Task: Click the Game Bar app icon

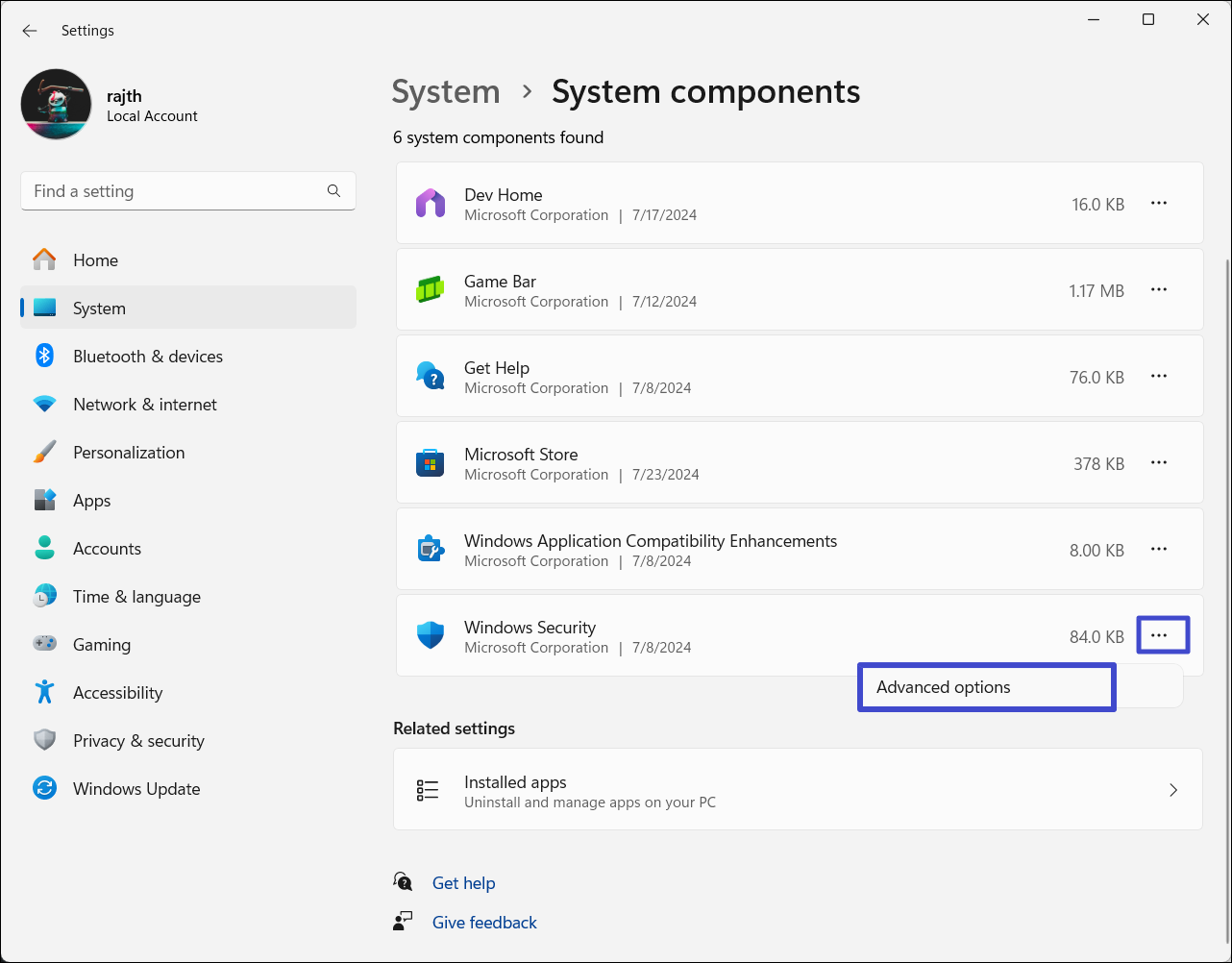Action: 430,290
